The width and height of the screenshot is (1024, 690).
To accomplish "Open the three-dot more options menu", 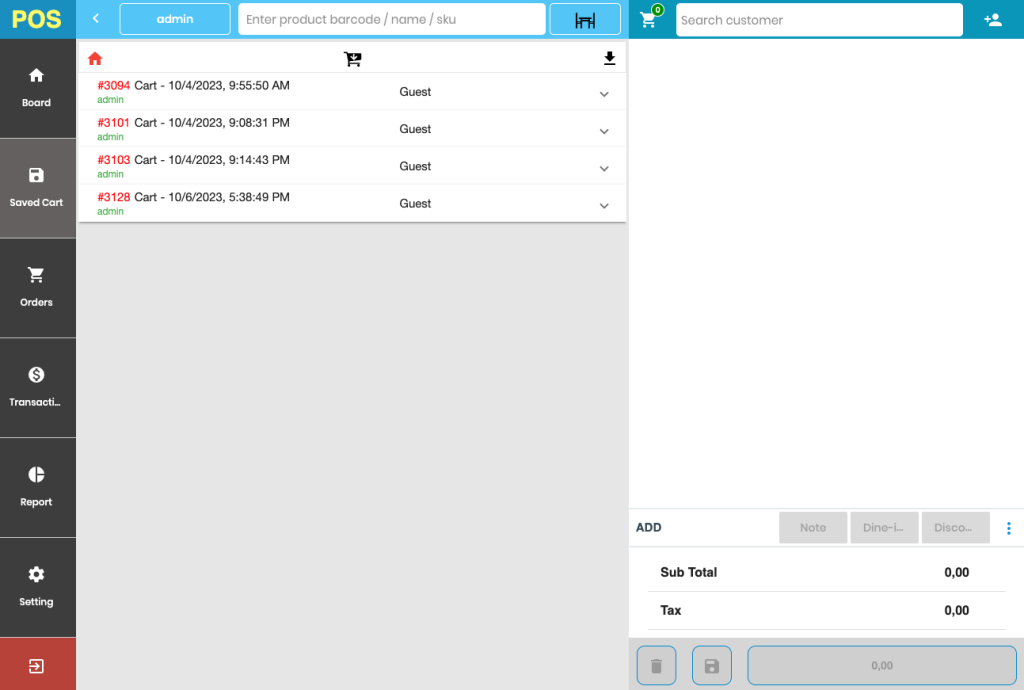I will point(1008,528).
